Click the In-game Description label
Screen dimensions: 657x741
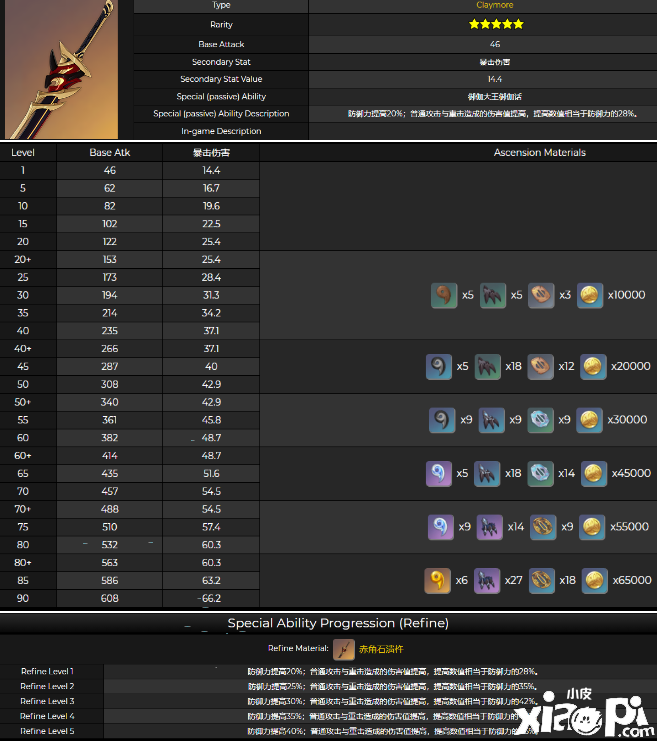(221, 131)
